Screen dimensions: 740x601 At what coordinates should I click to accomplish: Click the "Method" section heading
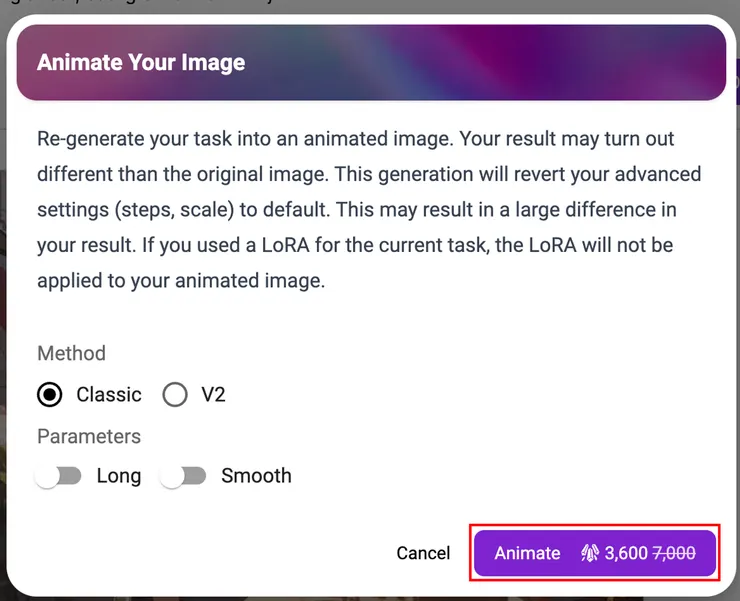pyautogui.click(x=71, y=353)
